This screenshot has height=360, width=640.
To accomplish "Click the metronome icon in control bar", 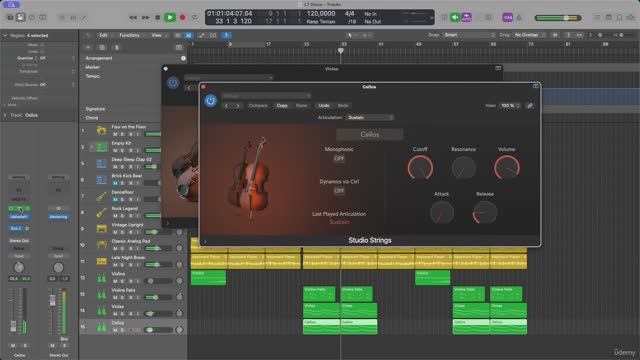I will pos(519,18).
